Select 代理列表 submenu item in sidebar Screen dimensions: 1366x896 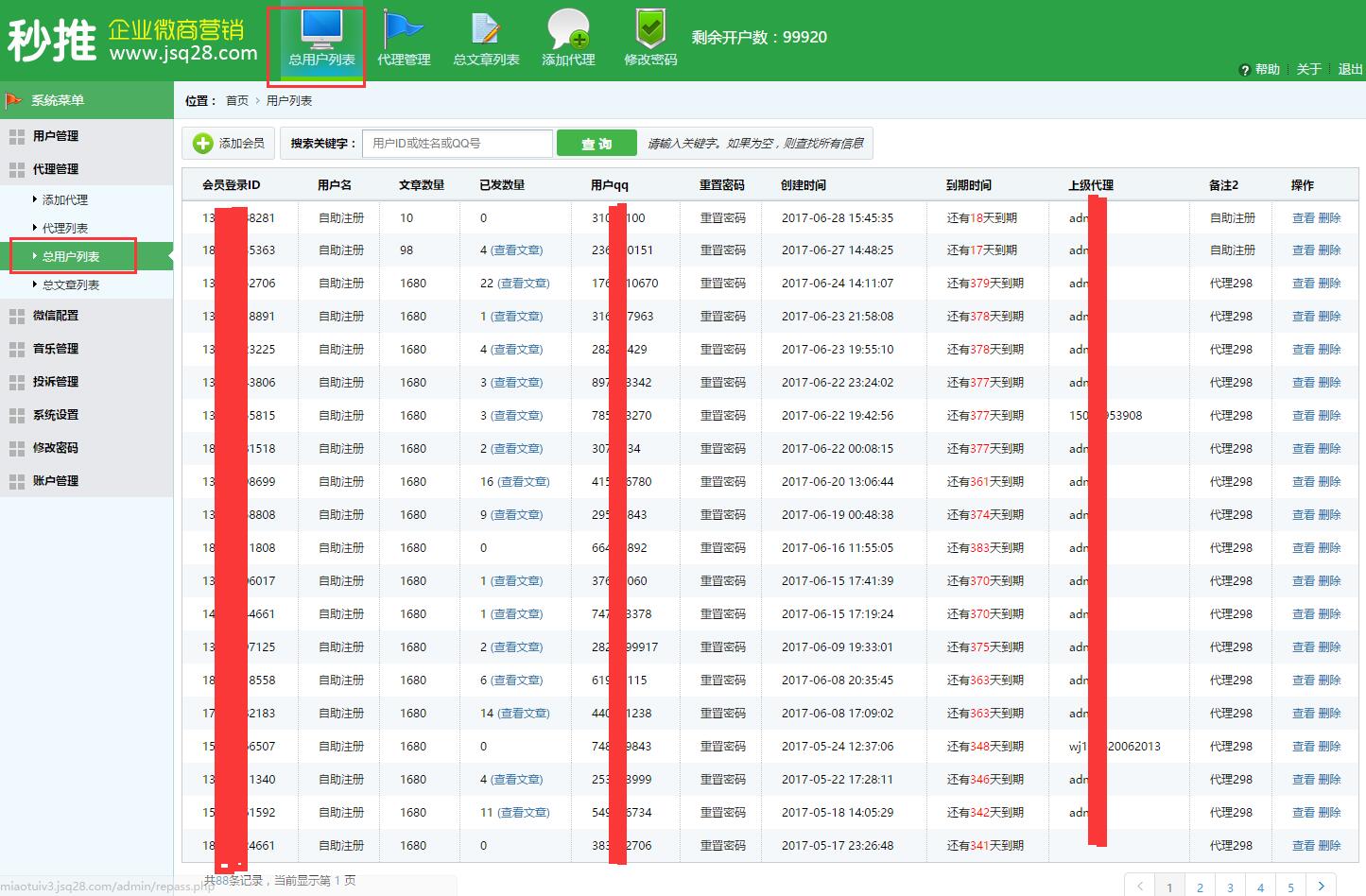pyautogui.click(x=65, y=228)
